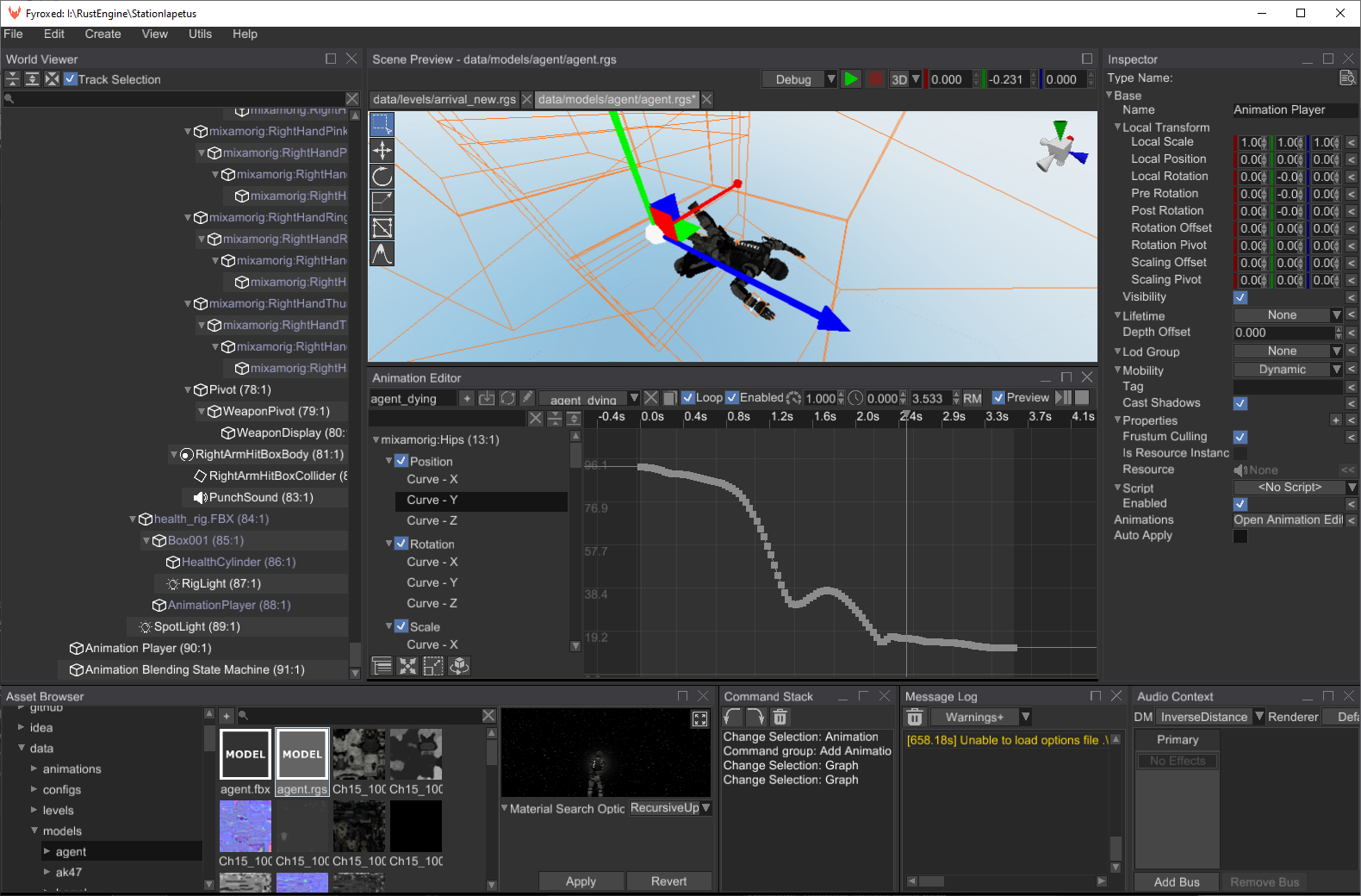Activate the Scale tool in scene toolbar
Image resolution: width=1361 pixels, height=896 pixels.
tap(382, 202)
